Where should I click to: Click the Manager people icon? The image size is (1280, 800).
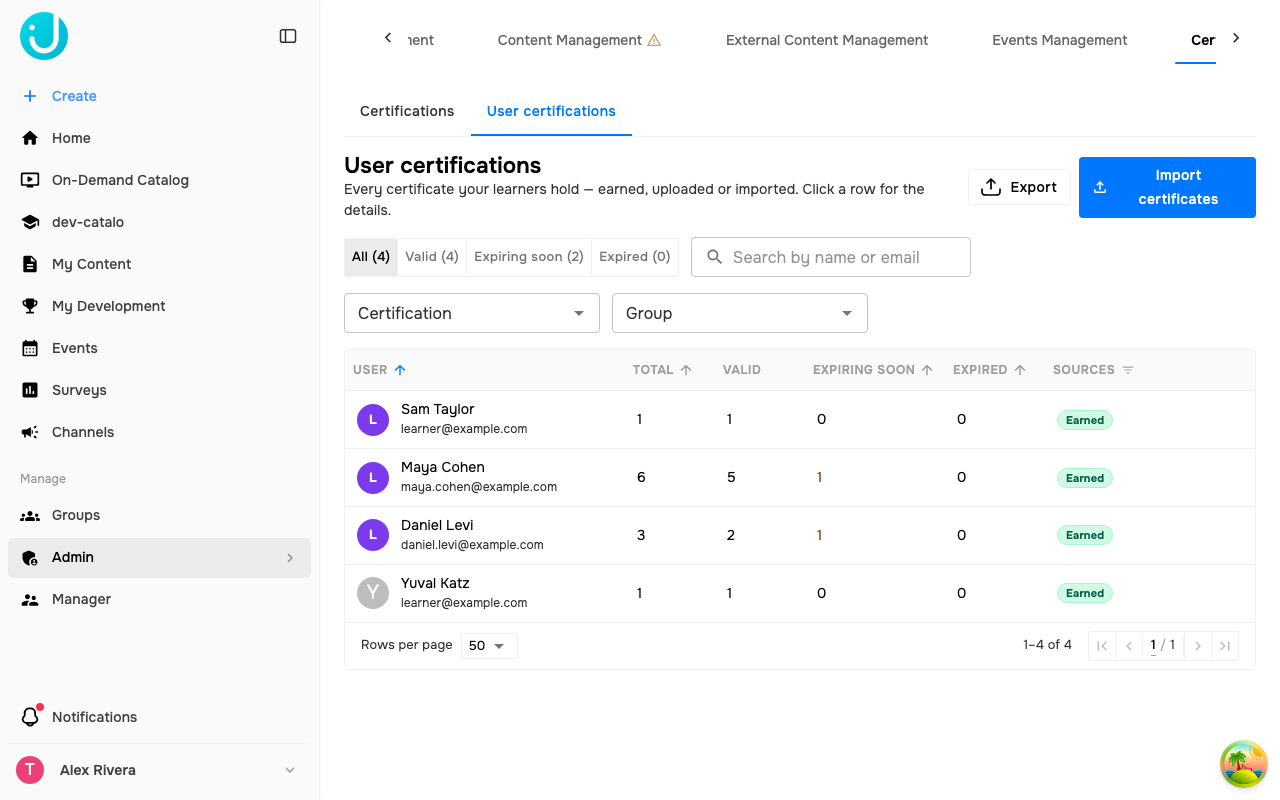click(30, 599)
